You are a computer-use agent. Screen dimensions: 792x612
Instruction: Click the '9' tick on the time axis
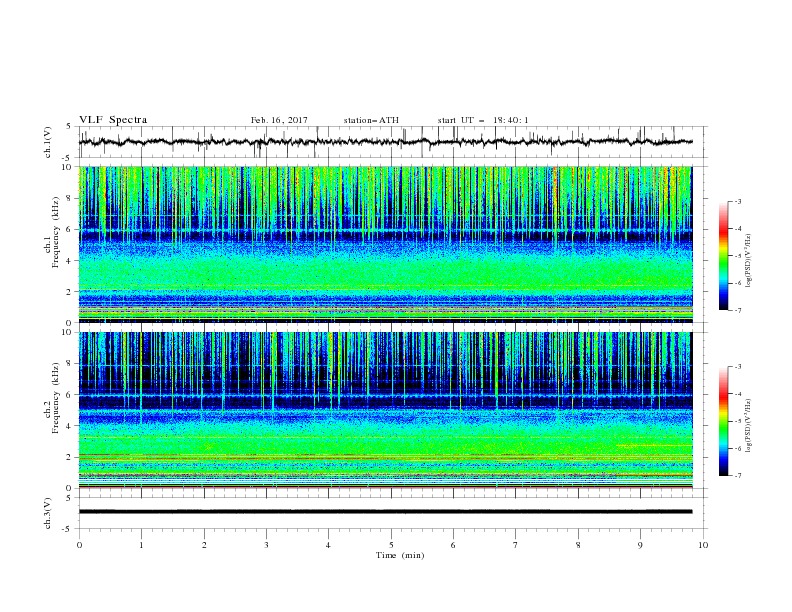640,545
